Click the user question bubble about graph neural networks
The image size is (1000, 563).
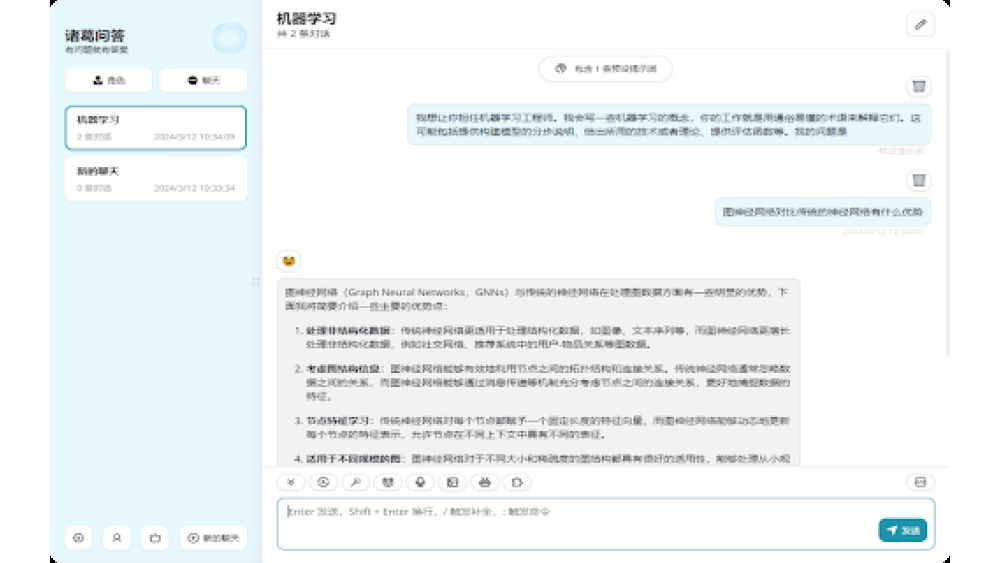[x=823, y=212]
